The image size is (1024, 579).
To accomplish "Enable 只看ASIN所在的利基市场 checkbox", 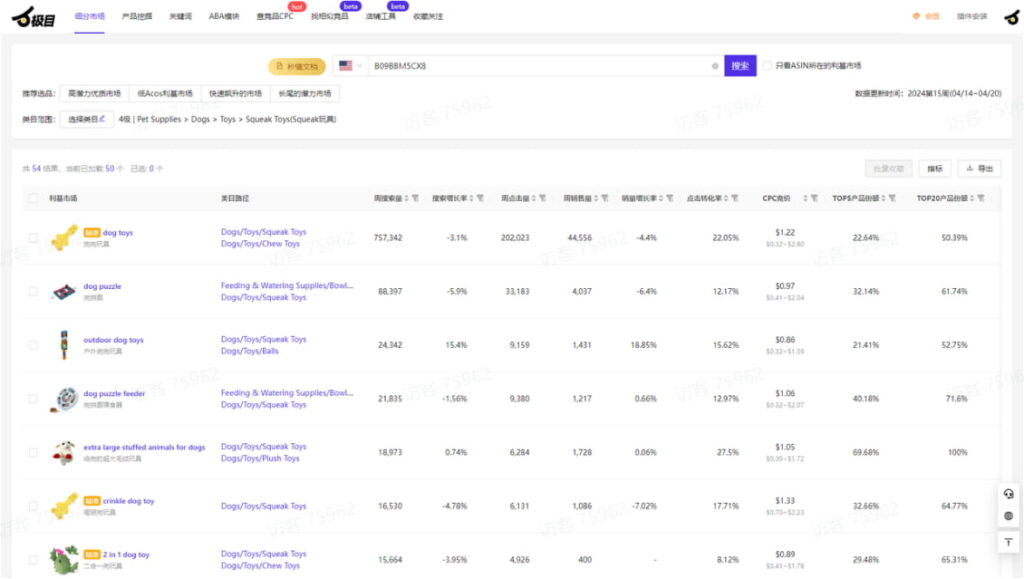I will pyautogui.click(x=767, y=66).
